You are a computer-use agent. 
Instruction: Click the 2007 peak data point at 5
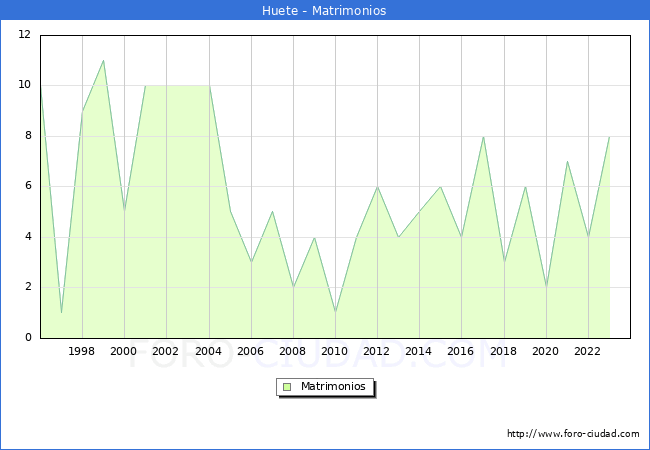(272, 211)
